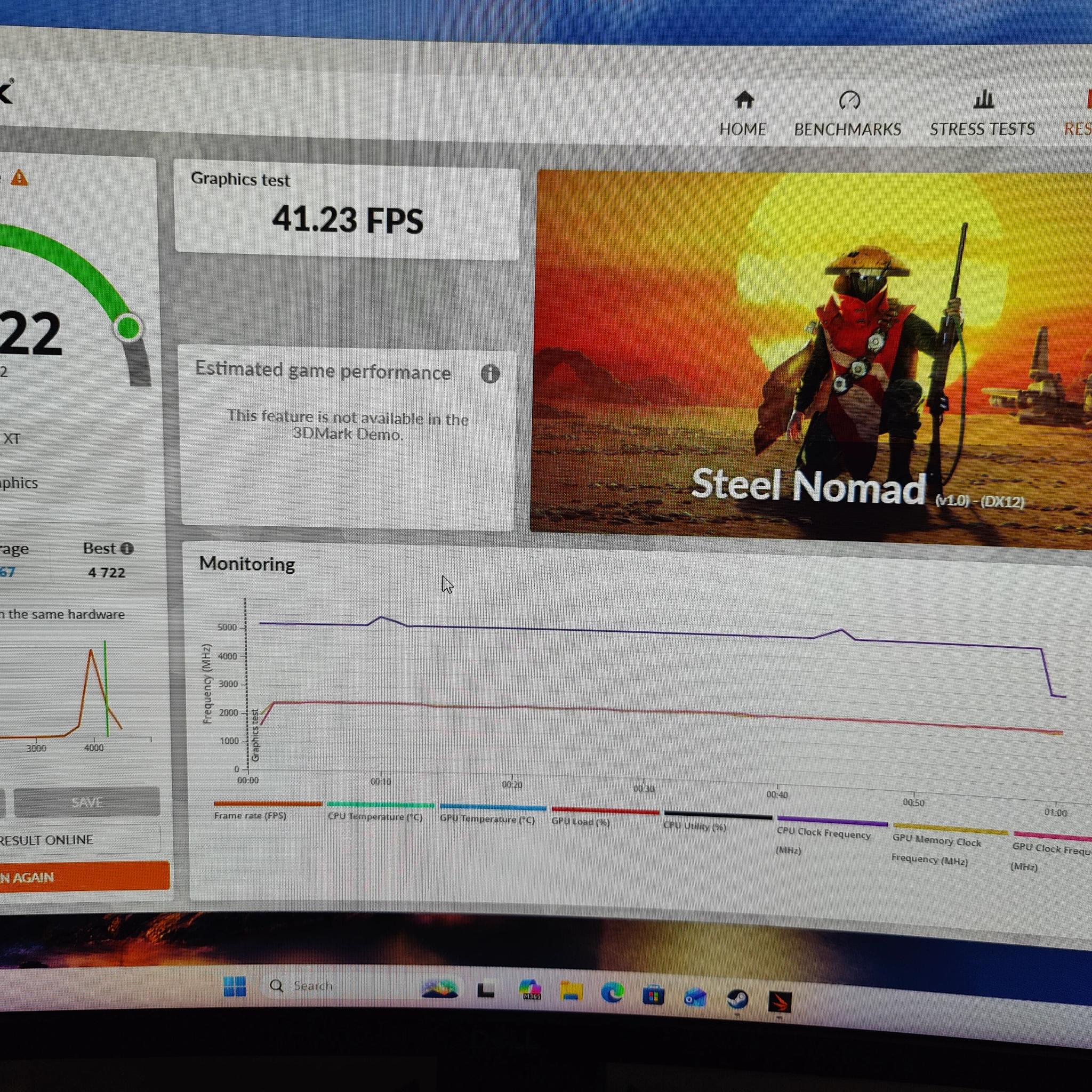
Task: Open Microsoft Store from the taskbar
Action: (x=653, y=995)
